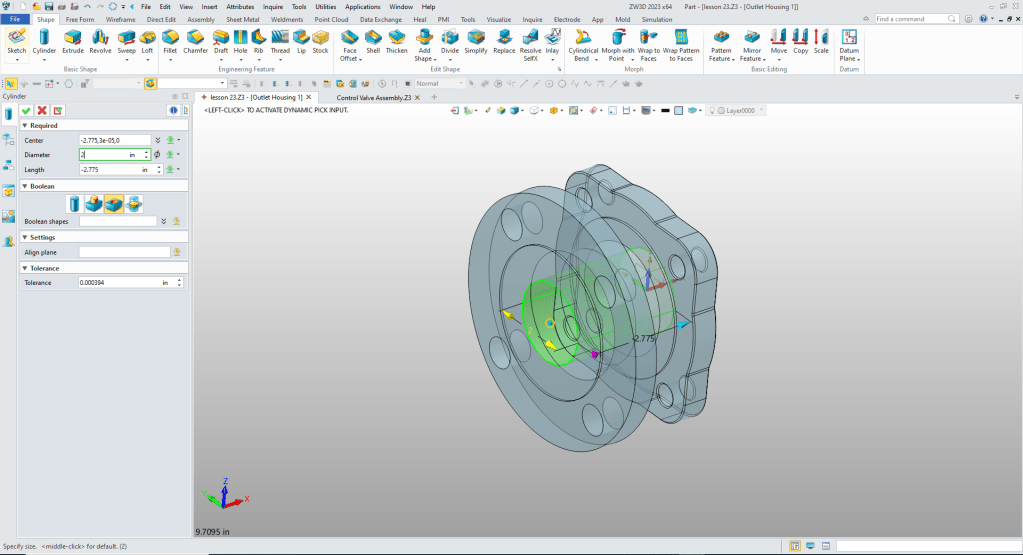Screen dimensions: 1023x555
Task: Click the black color swatch in view toolbar
Action: tap(665, 110)
